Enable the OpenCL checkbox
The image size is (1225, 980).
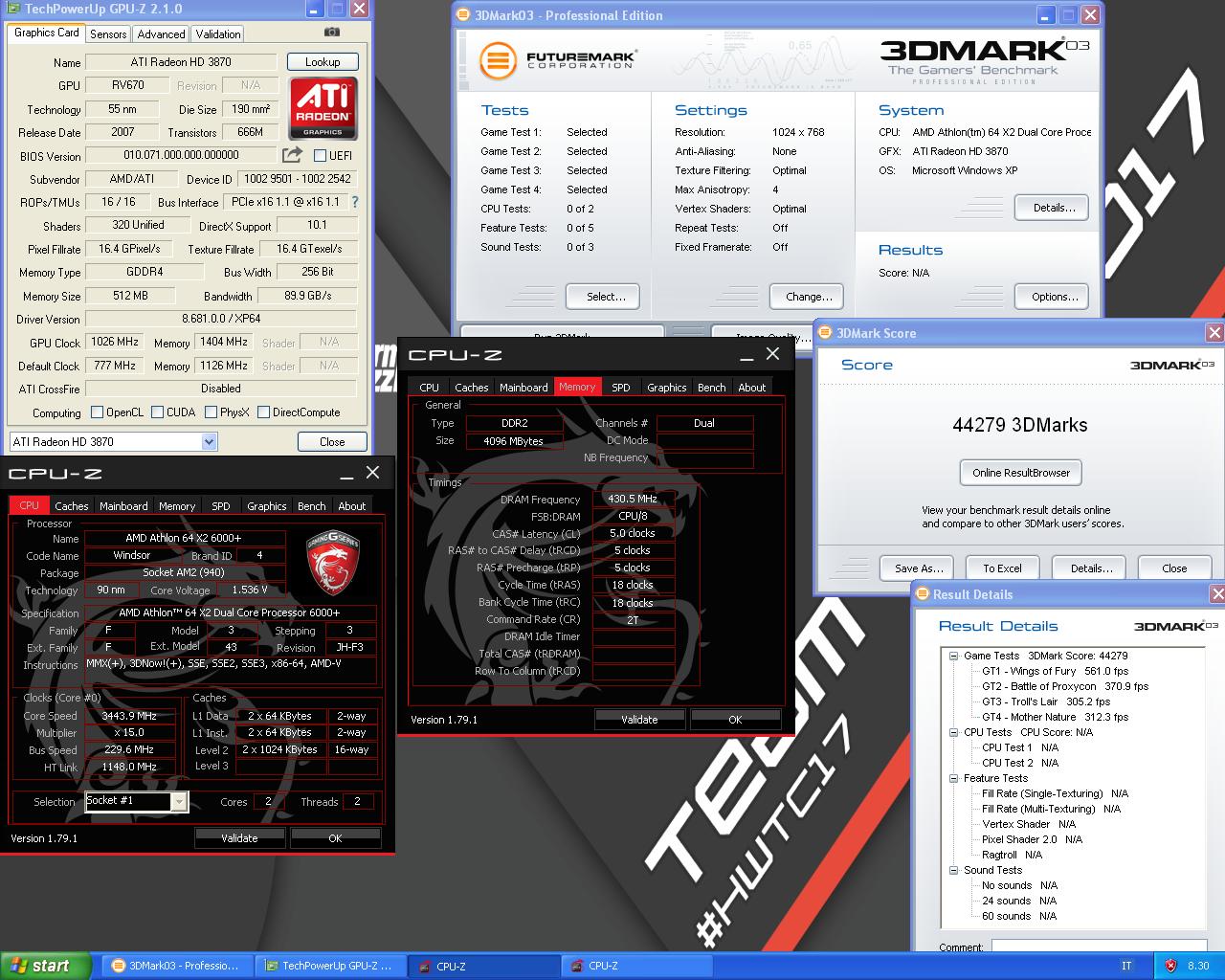97,412
